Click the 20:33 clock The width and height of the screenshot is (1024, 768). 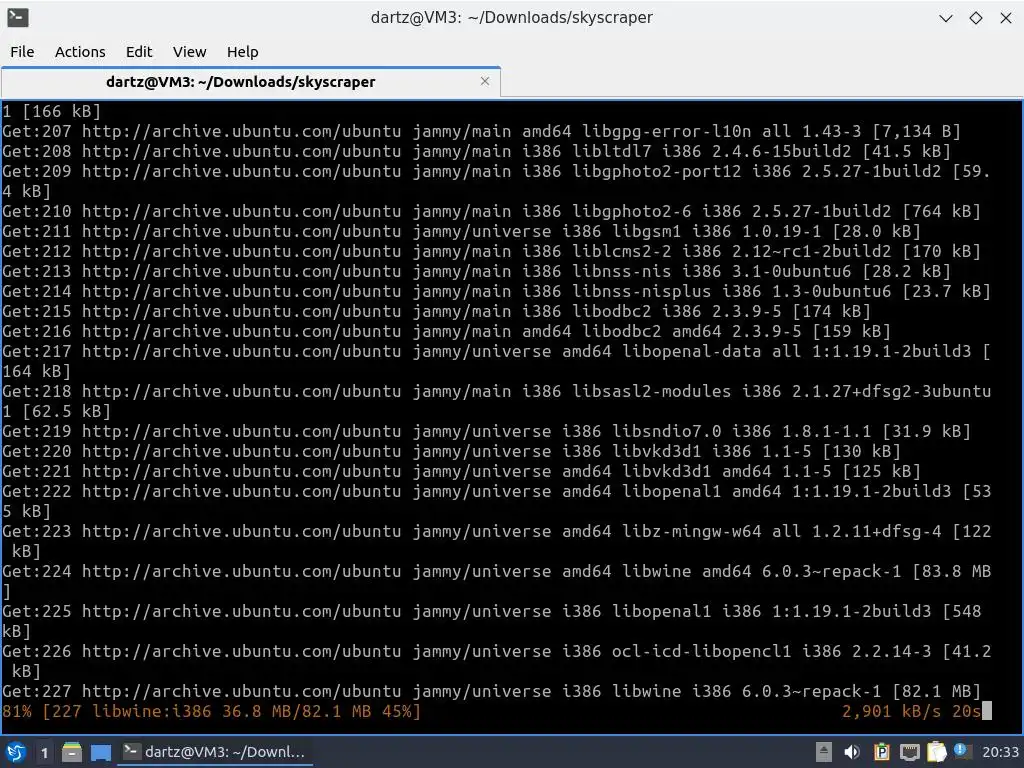[x=1000, y=752]
